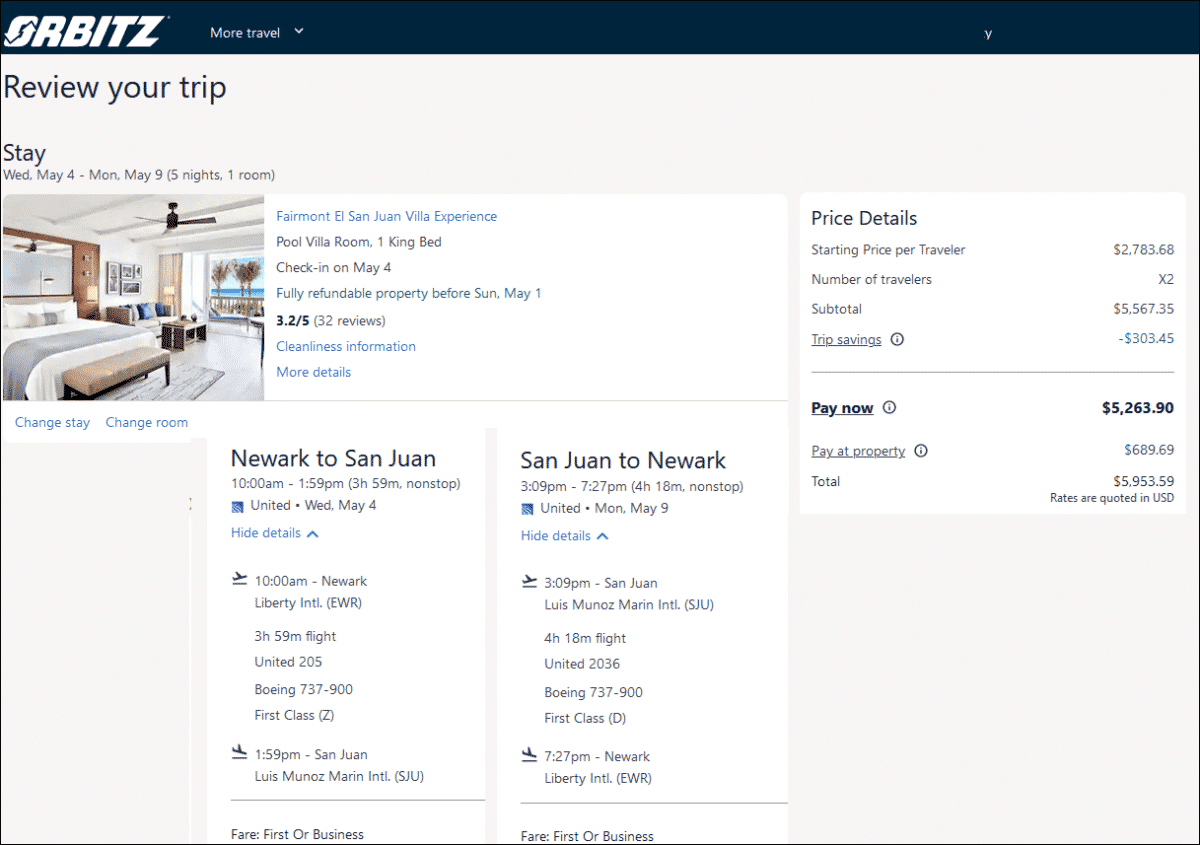Image resolution: width=1200 pixels, height=845 pixels.
Task: Click arrival plane icon at 1:59pm San Juan
Action: 239,751
